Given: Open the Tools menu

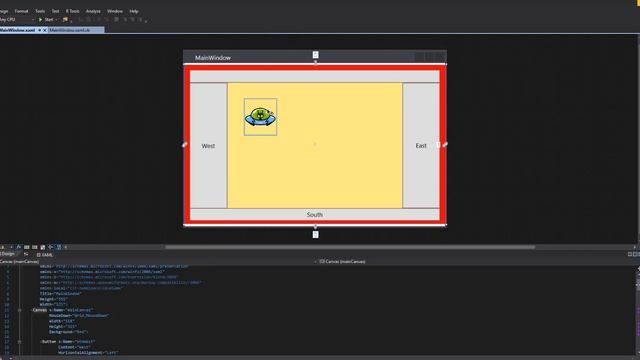Looking at the screenshot, I should [x=40, y=11].
